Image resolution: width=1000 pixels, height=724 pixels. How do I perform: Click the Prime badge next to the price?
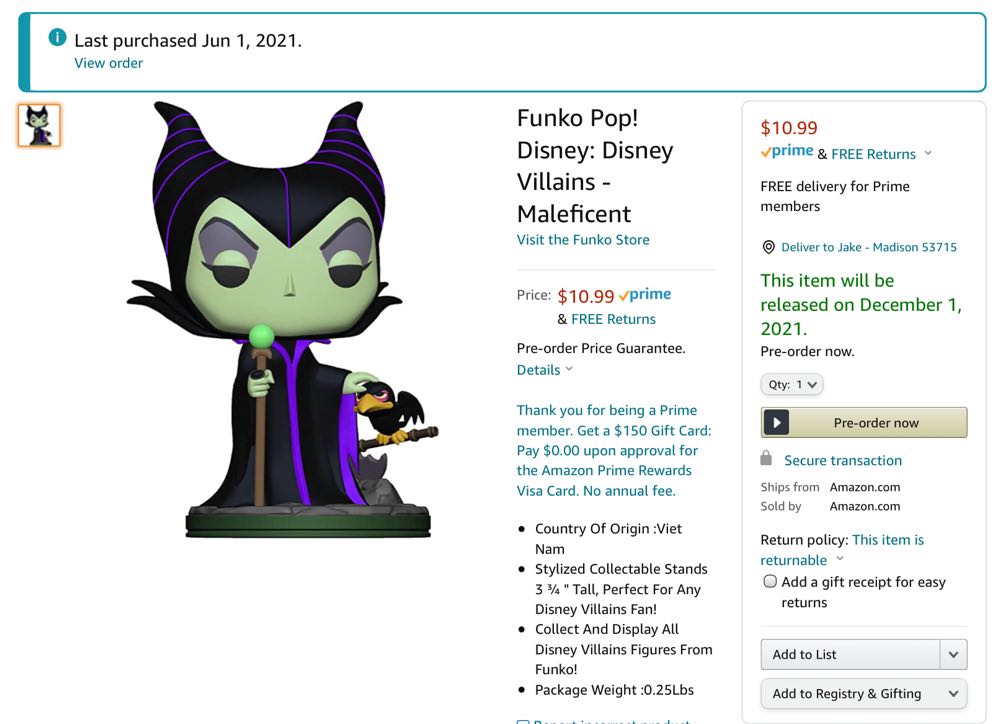(x=644, y=294)
